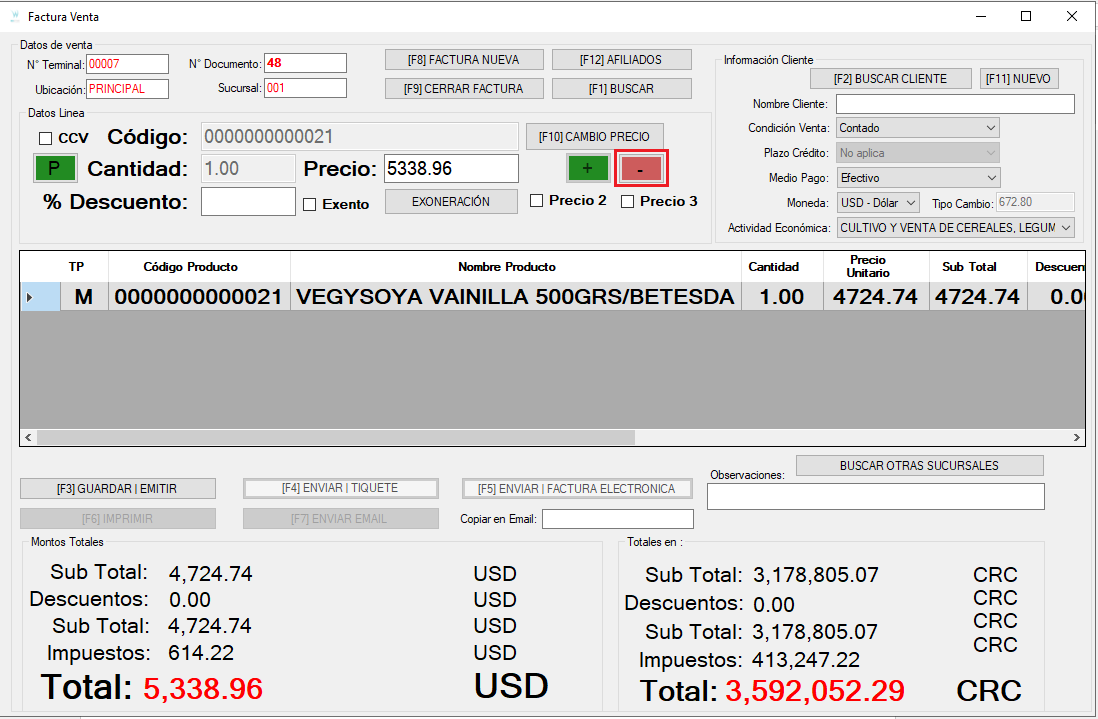
Task: Open the Medio Pago dropdown
Action: pyautogui.click(x=918, y=178)
